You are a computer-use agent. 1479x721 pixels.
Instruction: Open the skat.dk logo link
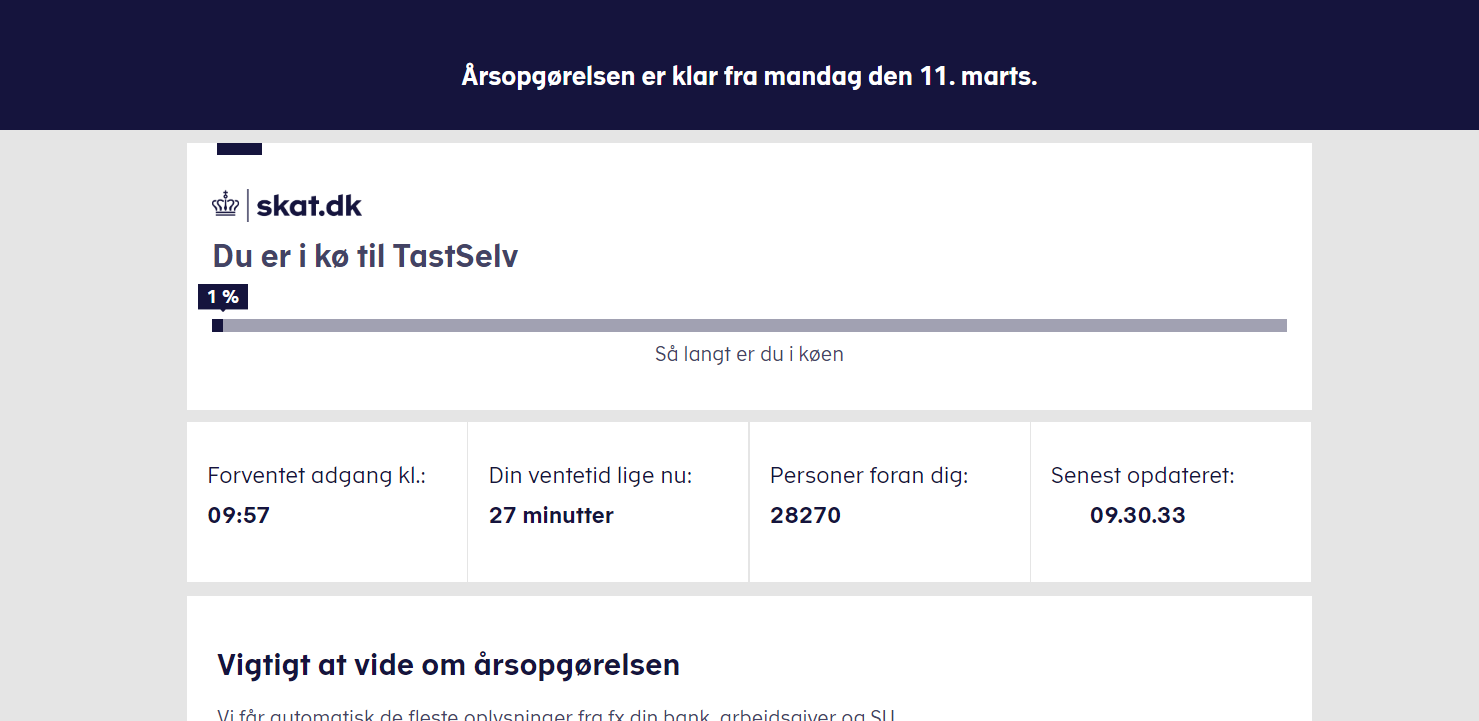point(308,206)
